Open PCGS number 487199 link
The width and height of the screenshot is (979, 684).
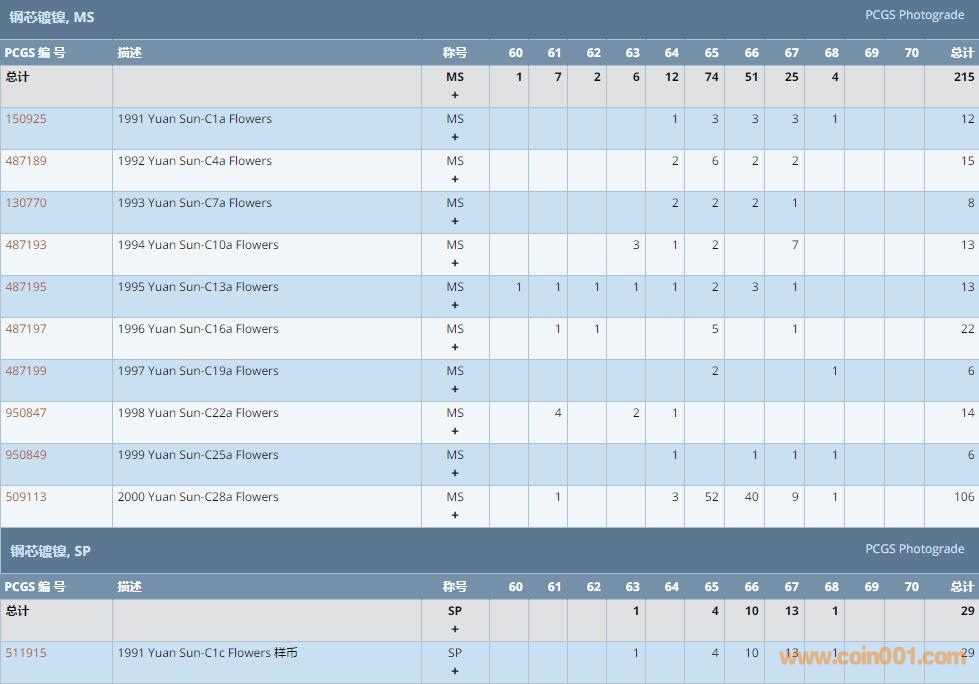coord(26,371)
